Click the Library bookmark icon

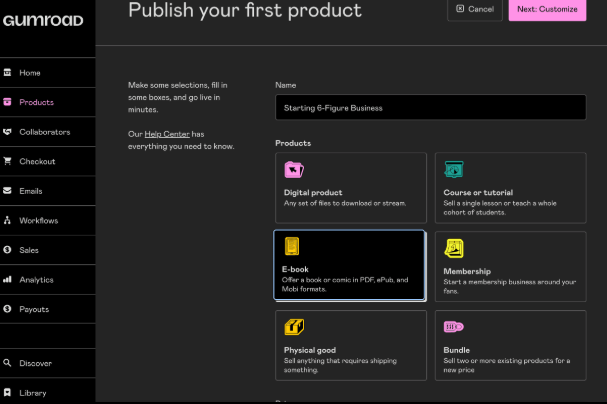[7, 392]
